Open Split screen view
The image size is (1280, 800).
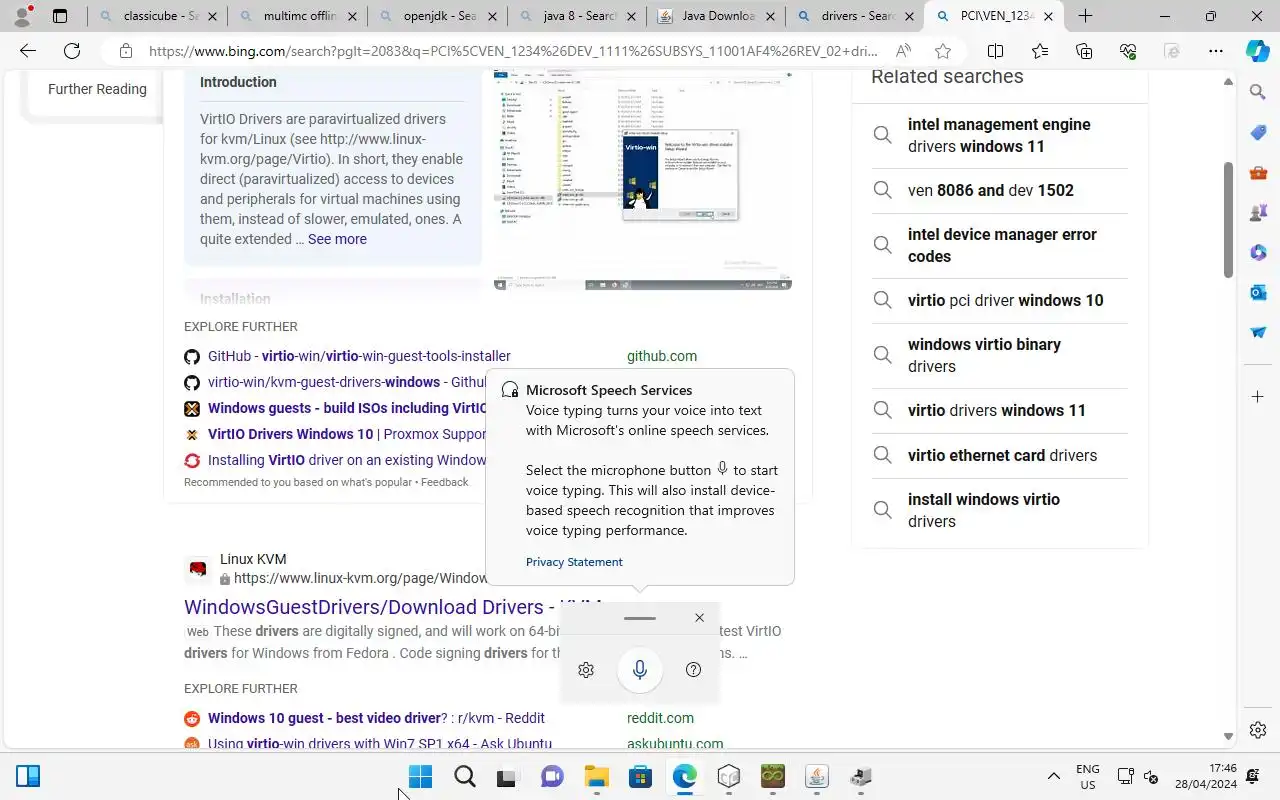tap(995, 51)
